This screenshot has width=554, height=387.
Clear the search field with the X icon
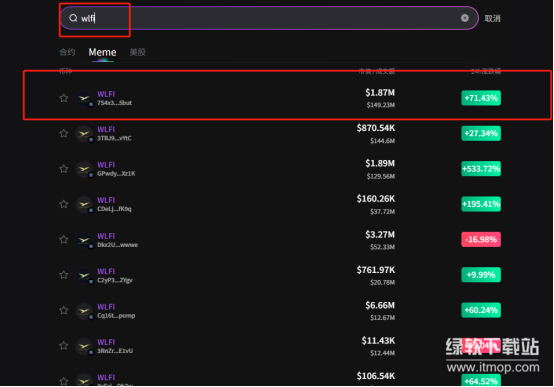[465, 18]
